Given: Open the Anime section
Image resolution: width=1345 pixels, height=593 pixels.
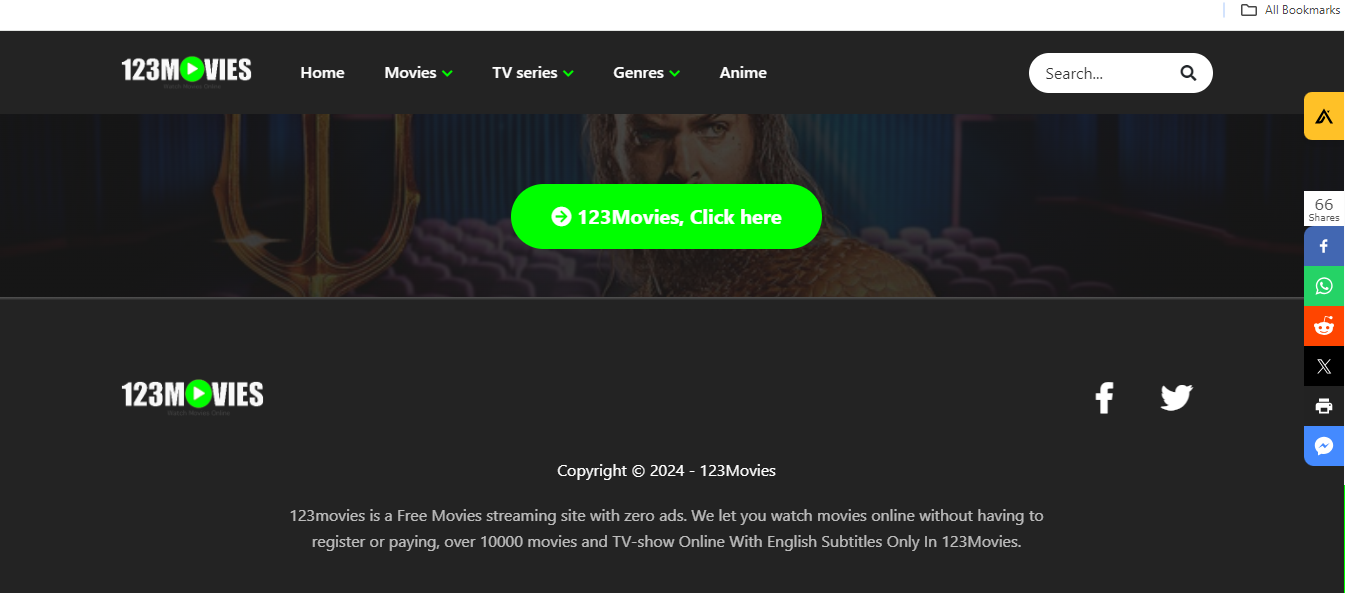Looking at the screenshot, I should pos(743,73).
